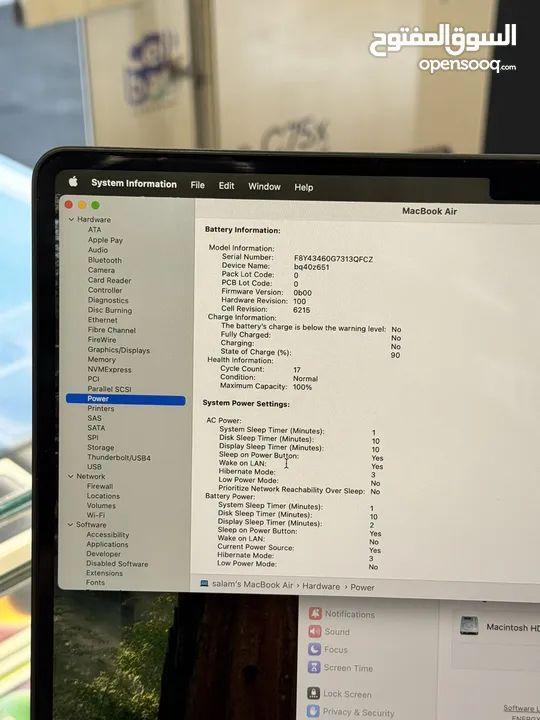
Task: Select SPI in the sidebar
Action: pyautogui.click(x=93, y=437)
